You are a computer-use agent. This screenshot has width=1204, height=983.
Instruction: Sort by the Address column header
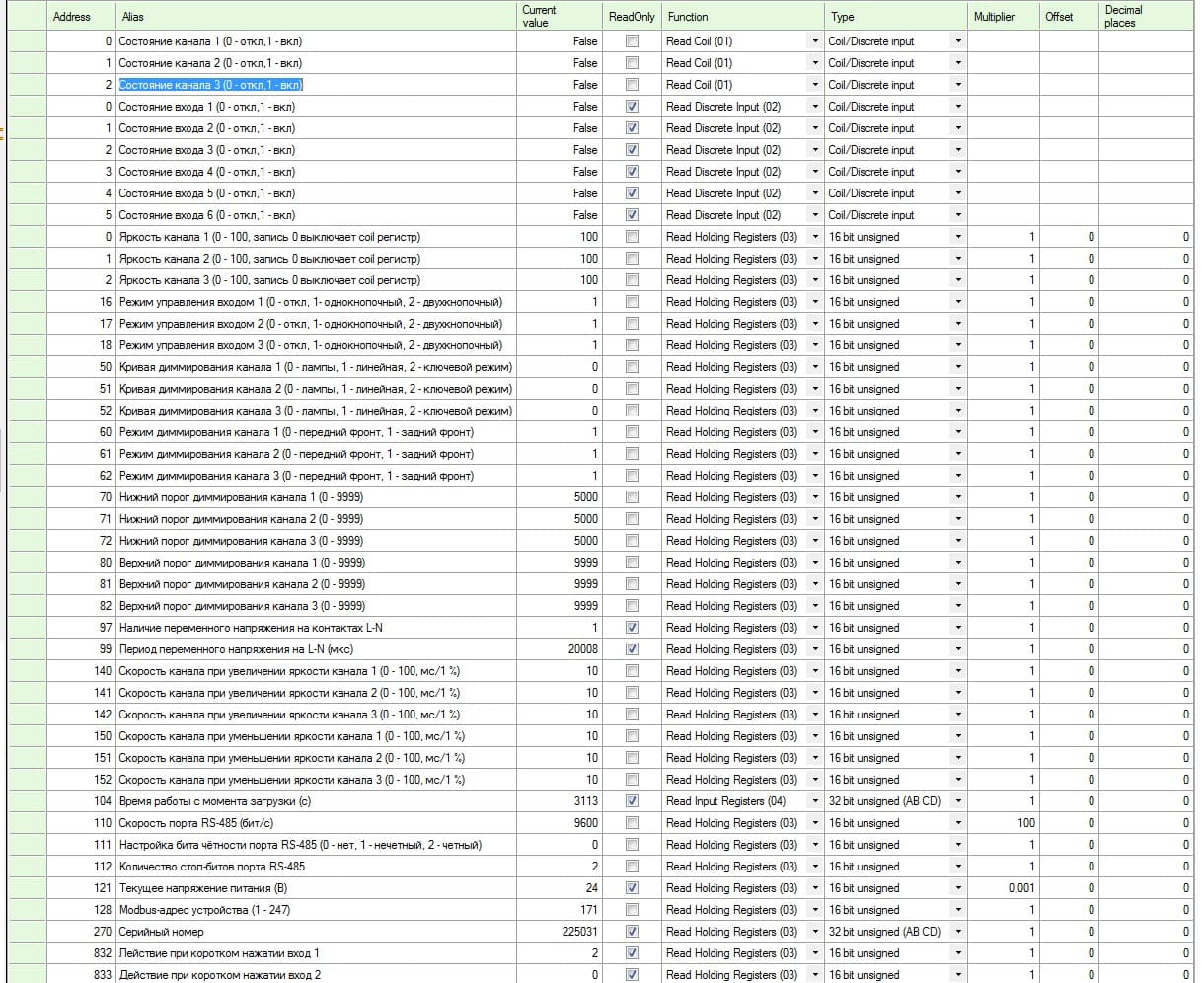click(81, 17)
